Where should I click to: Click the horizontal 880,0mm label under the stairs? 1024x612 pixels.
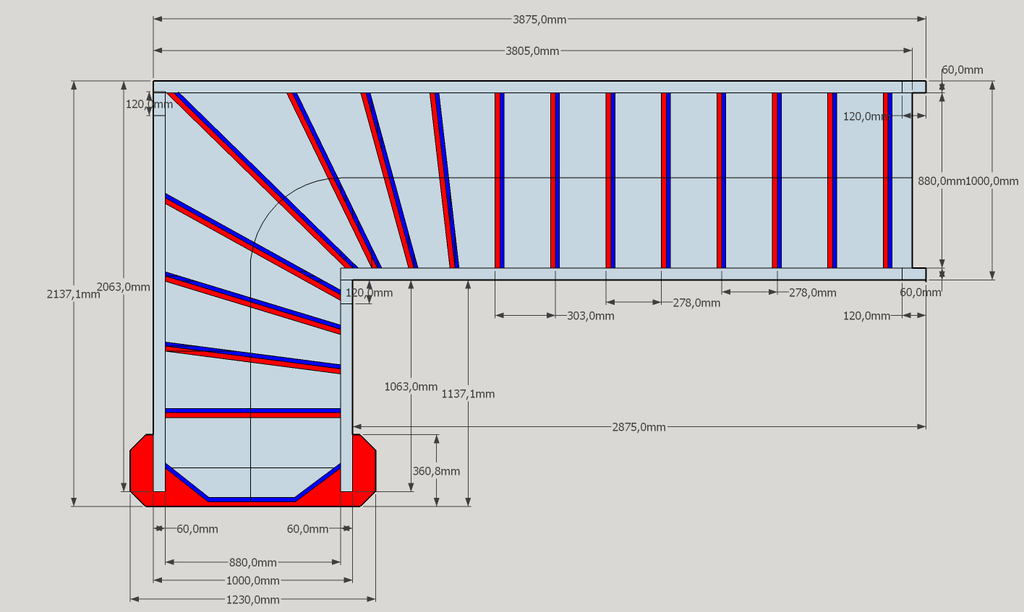pos(253,562)
